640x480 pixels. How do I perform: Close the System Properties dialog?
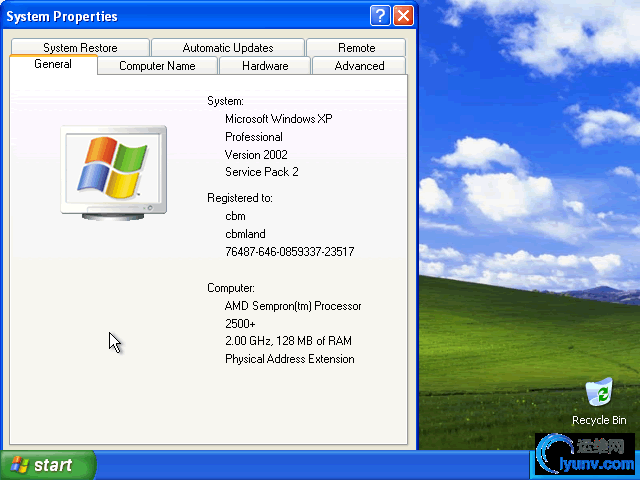(403, 16)
